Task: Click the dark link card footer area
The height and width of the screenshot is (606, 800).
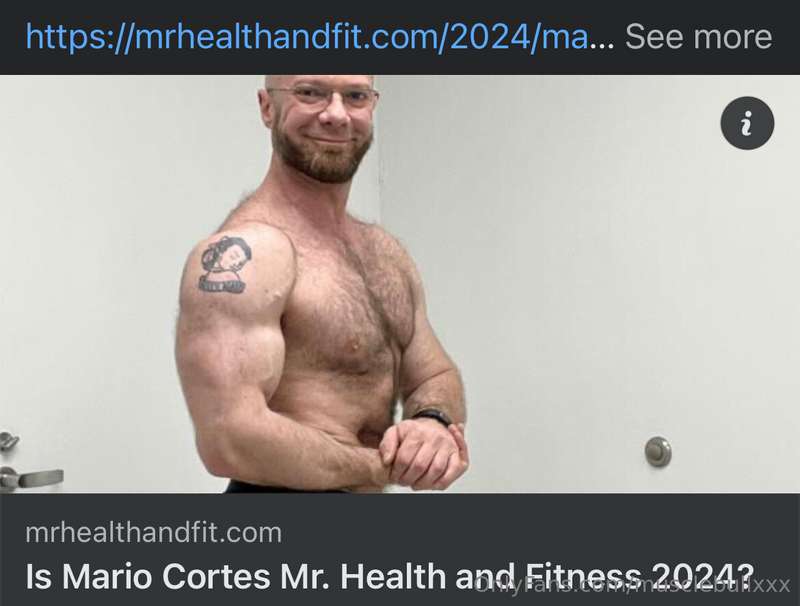Action: point(400,549)
